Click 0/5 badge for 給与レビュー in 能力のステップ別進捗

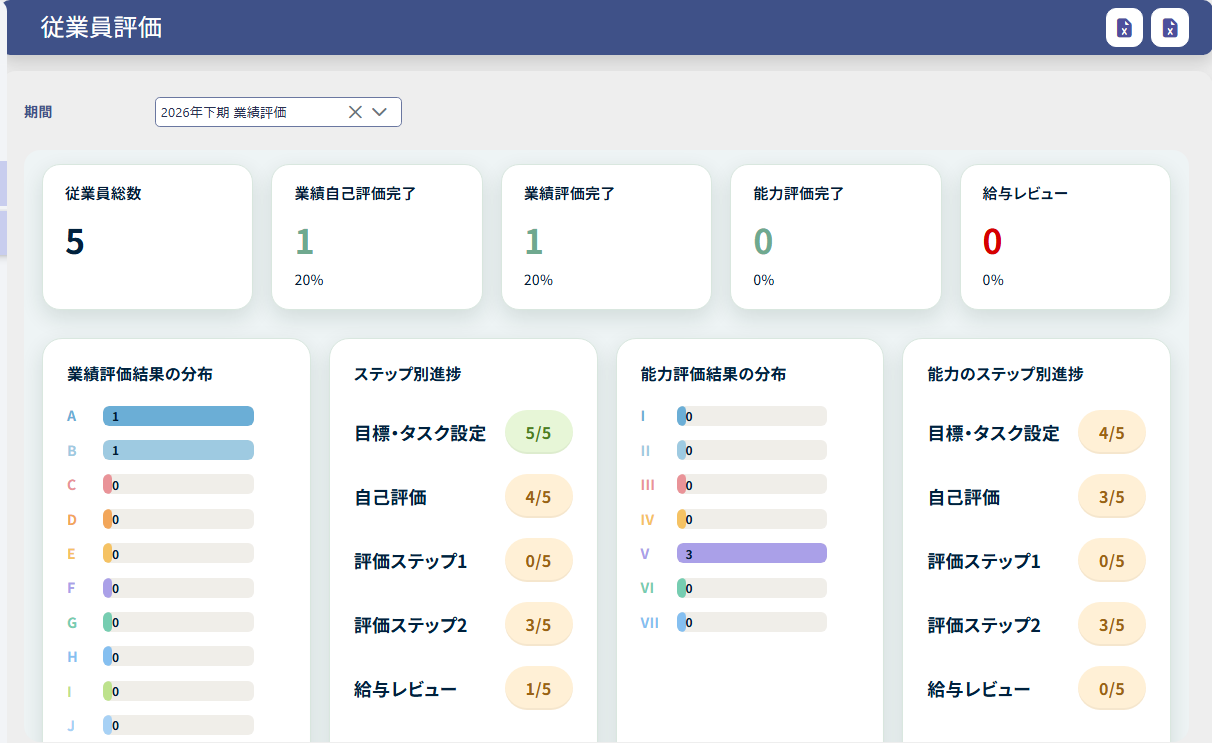point(1112,689)
